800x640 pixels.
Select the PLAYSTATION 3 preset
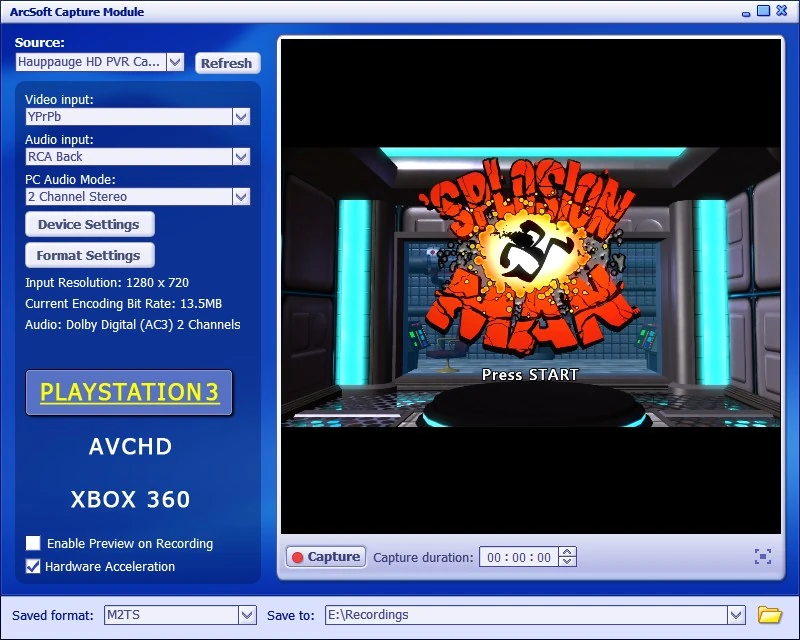(x=129, y=392)
